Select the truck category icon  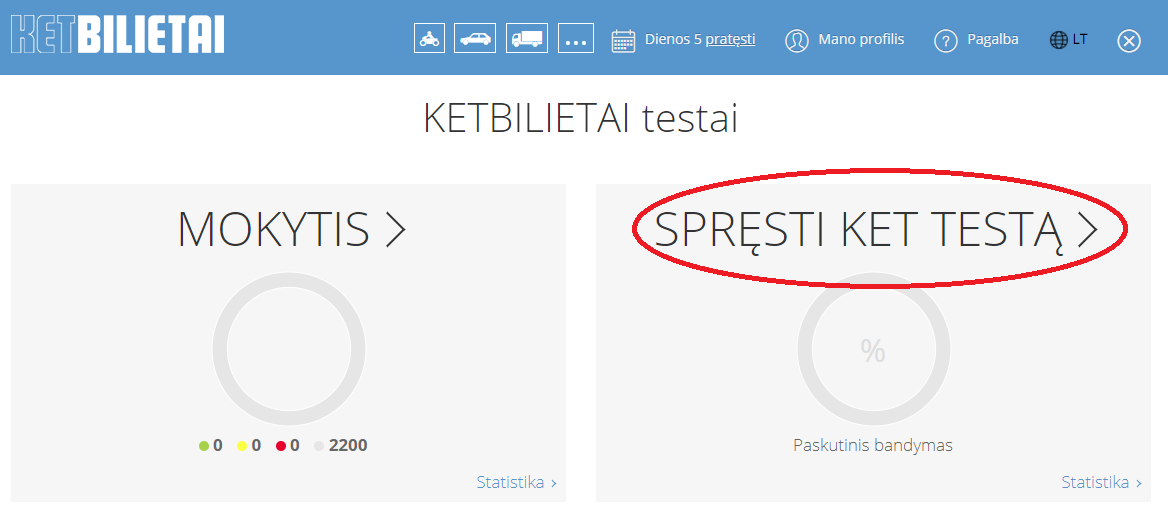point(526,39)
